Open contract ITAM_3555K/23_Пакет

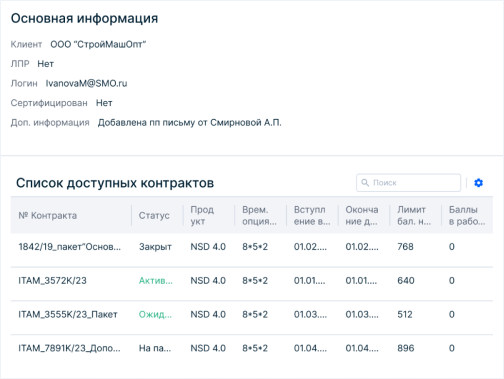click(68, 314)
